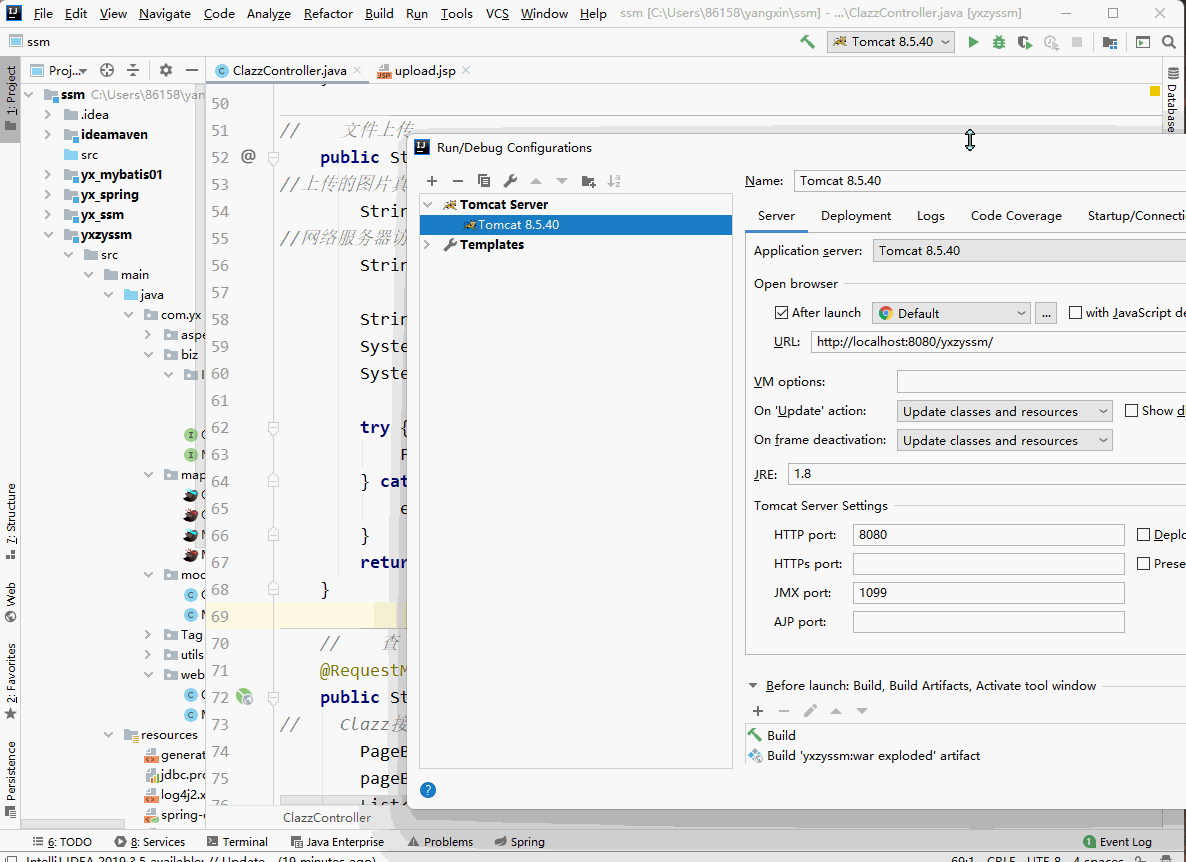The width and height of the screenshot is (1186, 862).
Task: Create new folder icon in configurations toolbar
Action: tap(588, 181)
